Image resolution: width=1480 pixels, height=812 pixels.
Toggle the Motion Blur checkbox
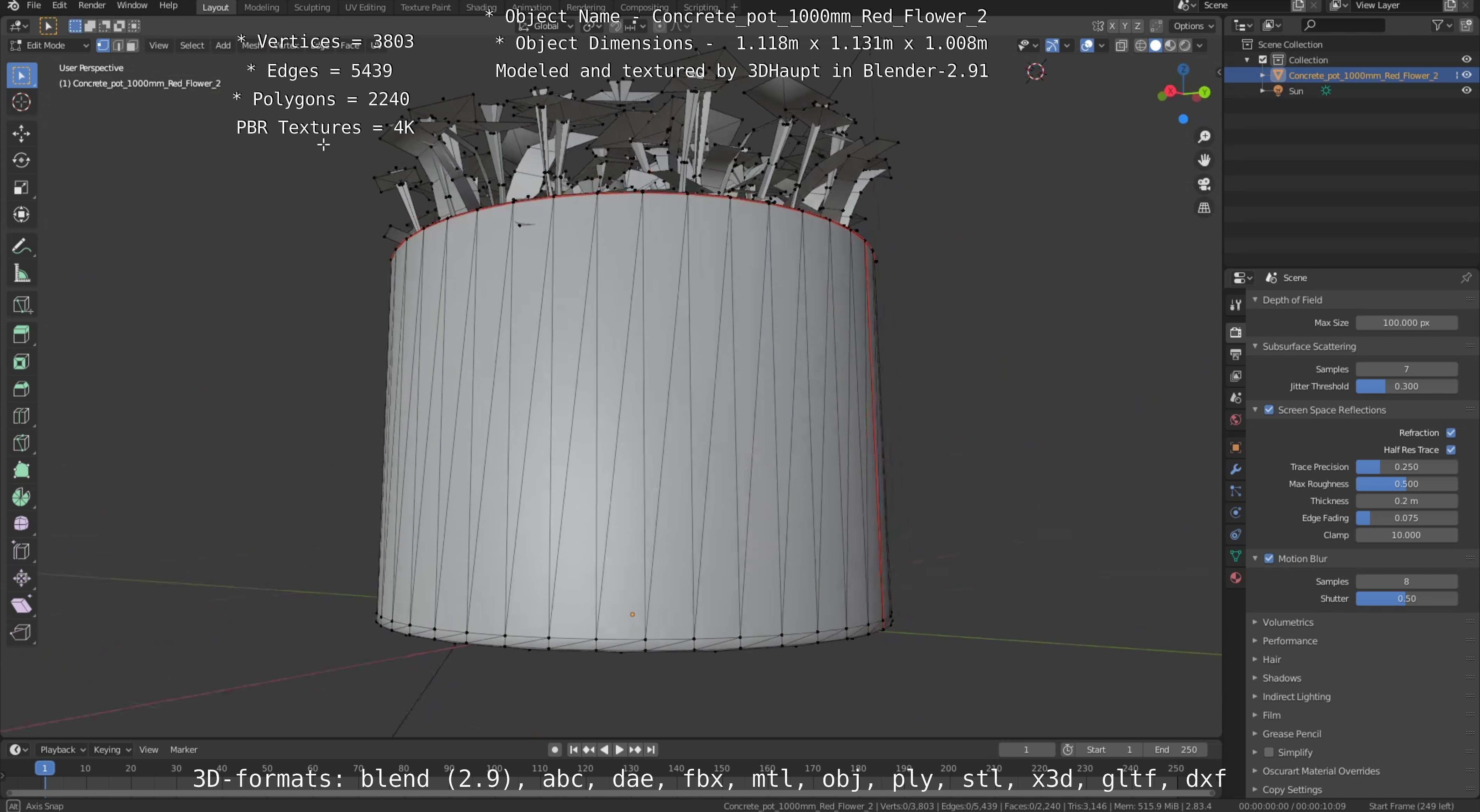1268,559
